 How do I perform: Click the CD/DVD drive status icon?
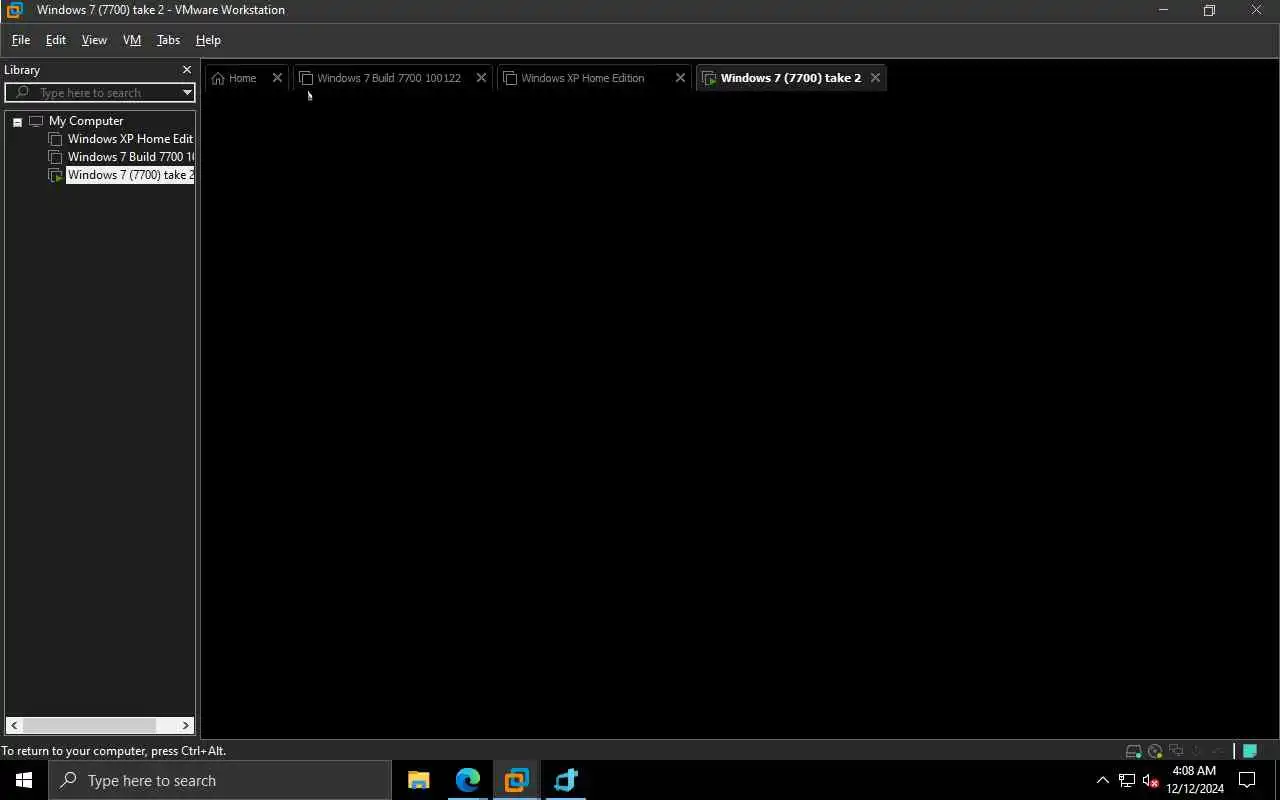1155,751
